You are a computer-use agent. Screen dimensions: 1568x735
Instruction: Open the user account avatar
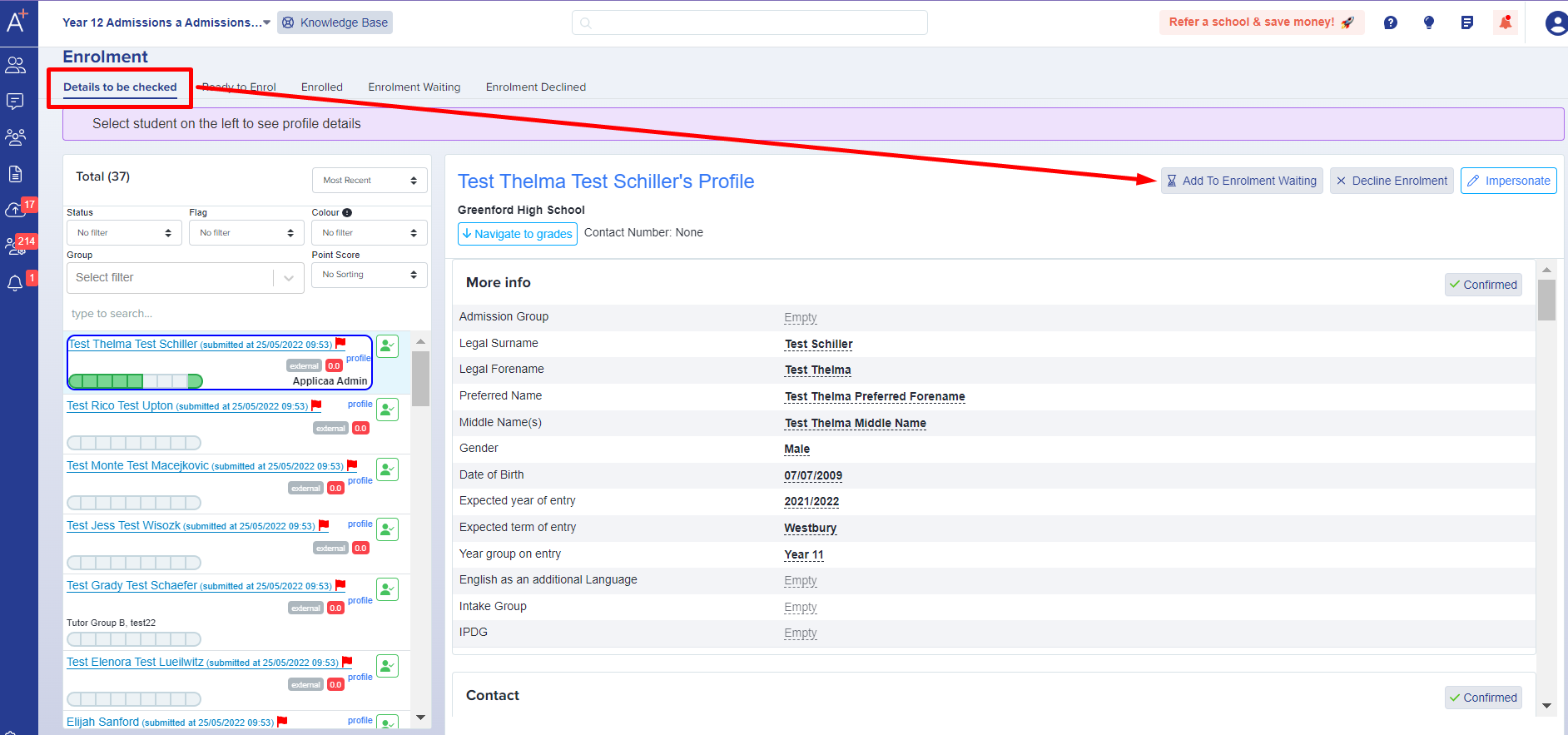[1556, 22]
